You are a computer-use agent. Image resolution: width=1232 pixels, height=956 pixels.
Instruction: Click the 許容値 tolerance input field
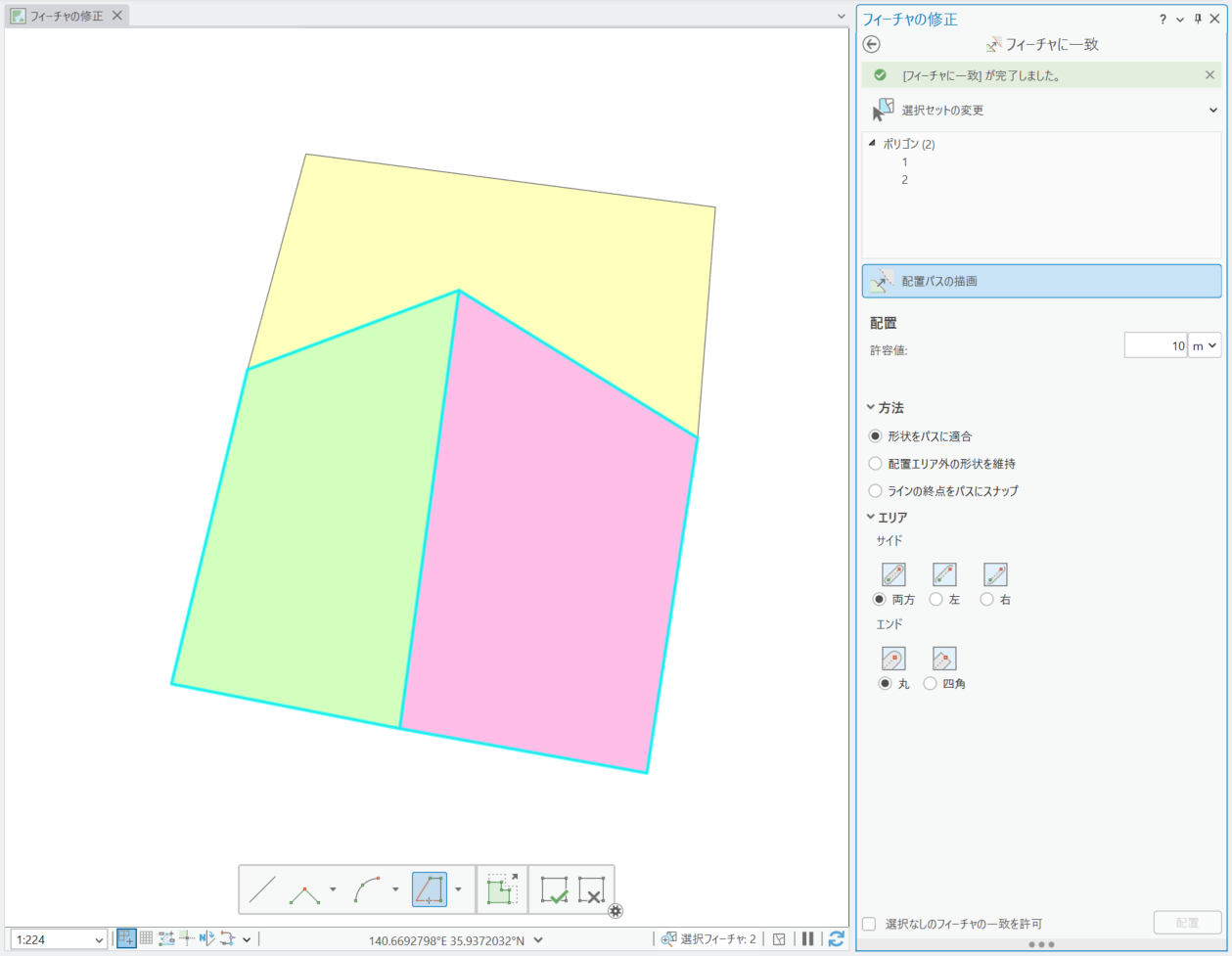[1155, 345]
